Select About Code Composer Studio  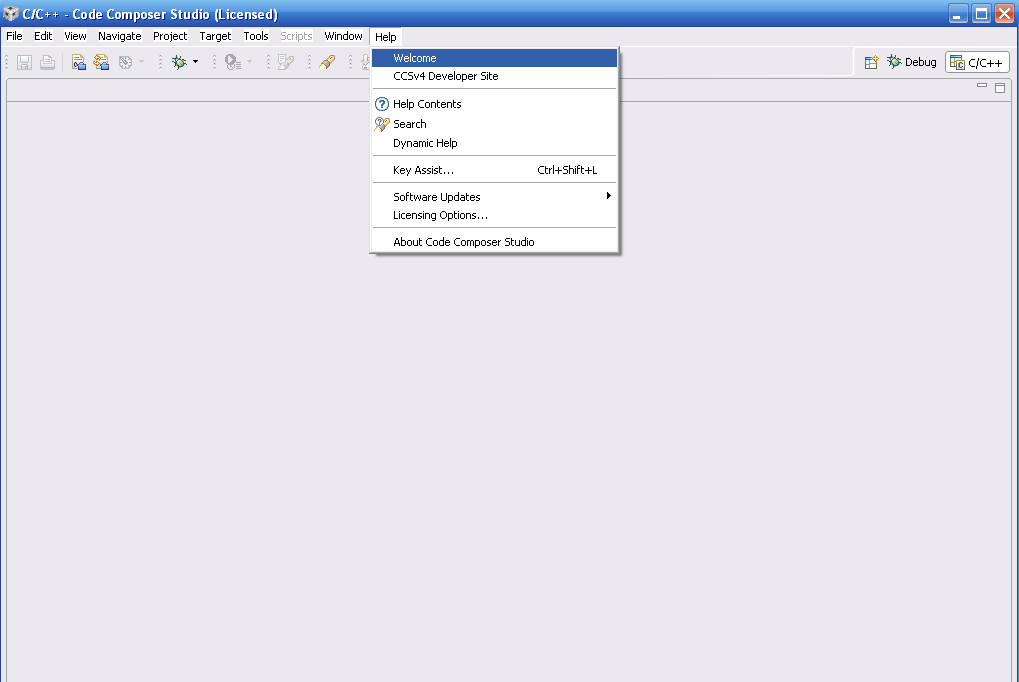click(x=495, y=242)
